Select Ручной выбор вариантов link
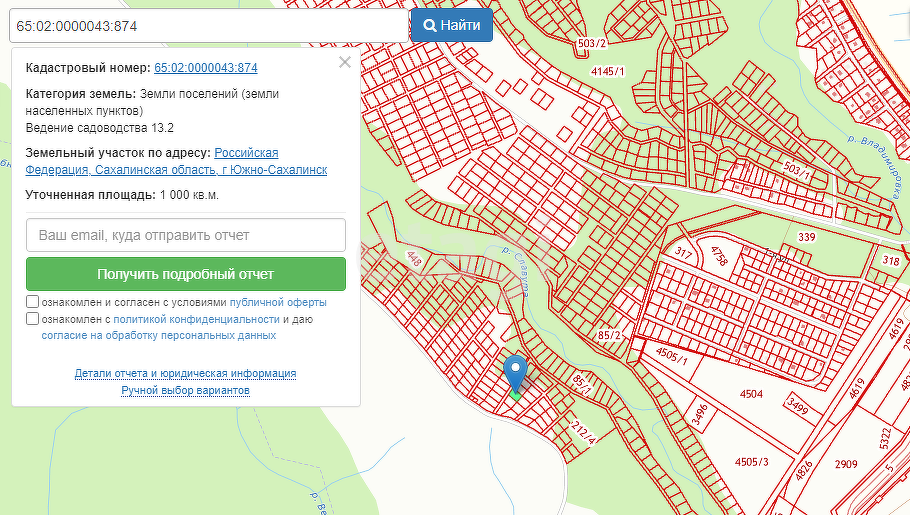 click(185, 390)
